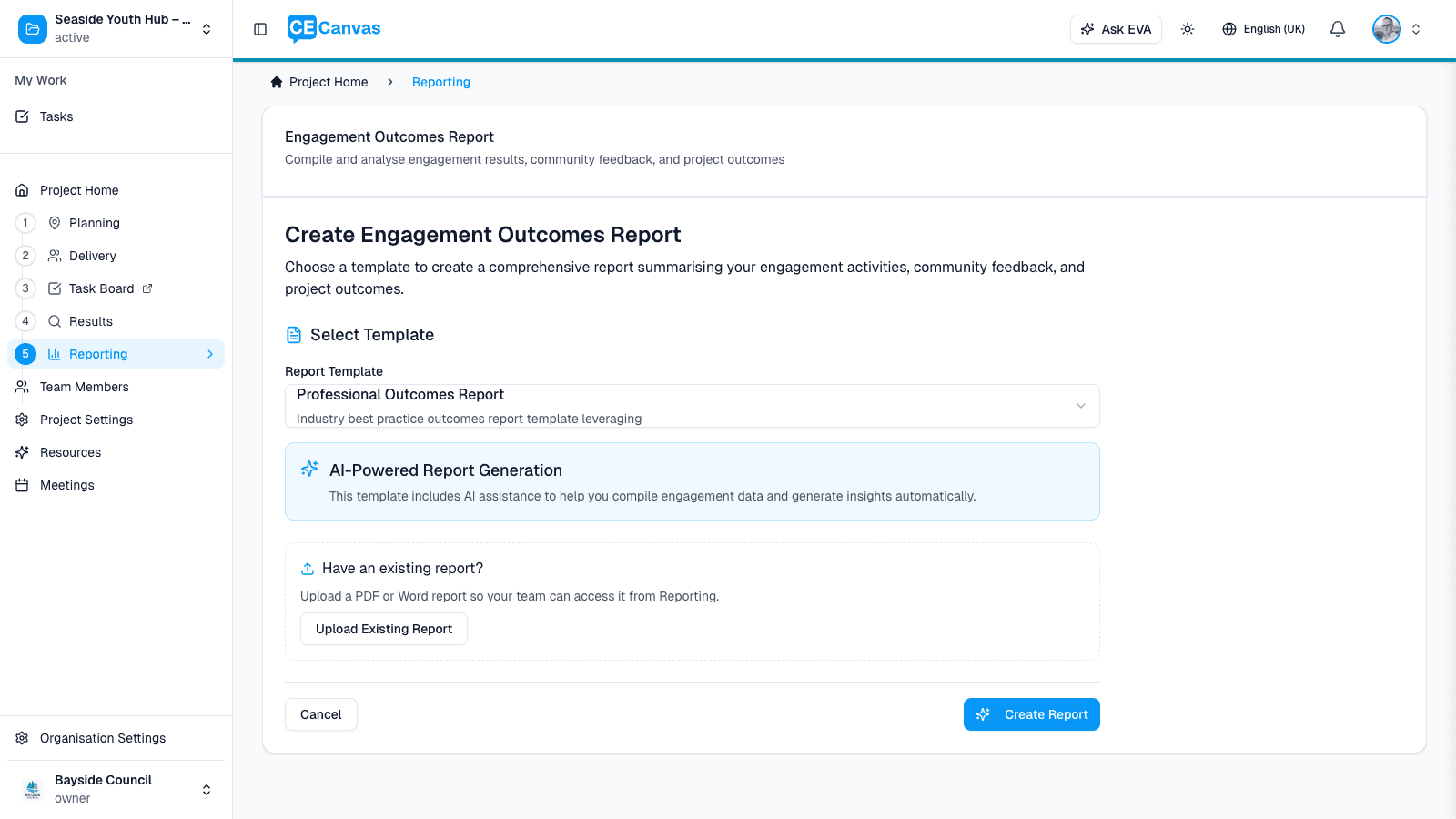1456x819 pixels.
Task: Select Organisation Settings in the sidebar
Action: (102, 738)
